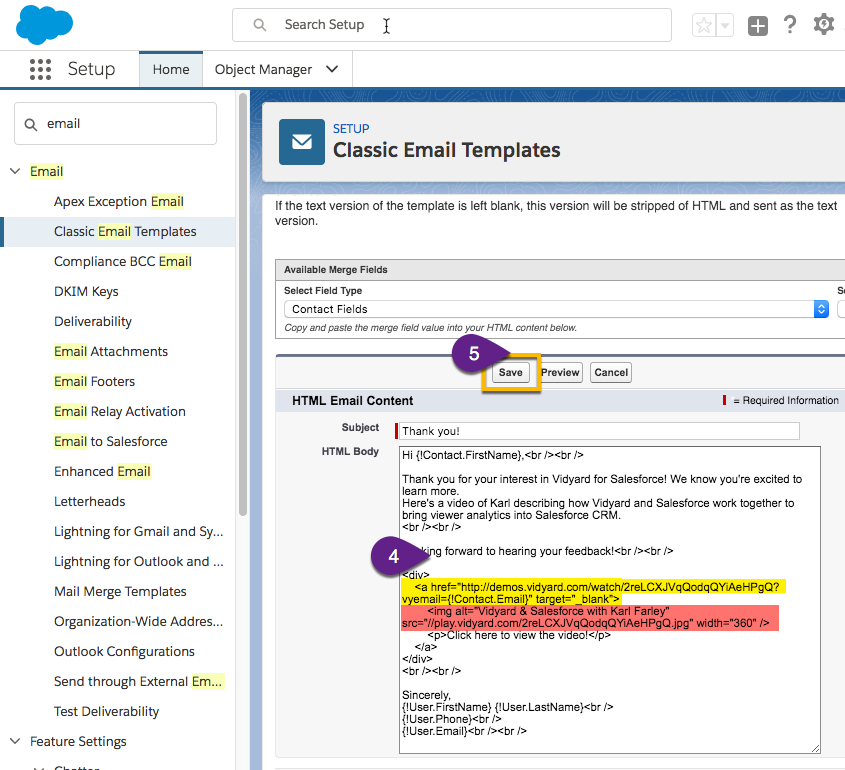Click the favorites star icon
Image resolution: width=845 pixels, height=770 pixels.
[x=704, y=26]
